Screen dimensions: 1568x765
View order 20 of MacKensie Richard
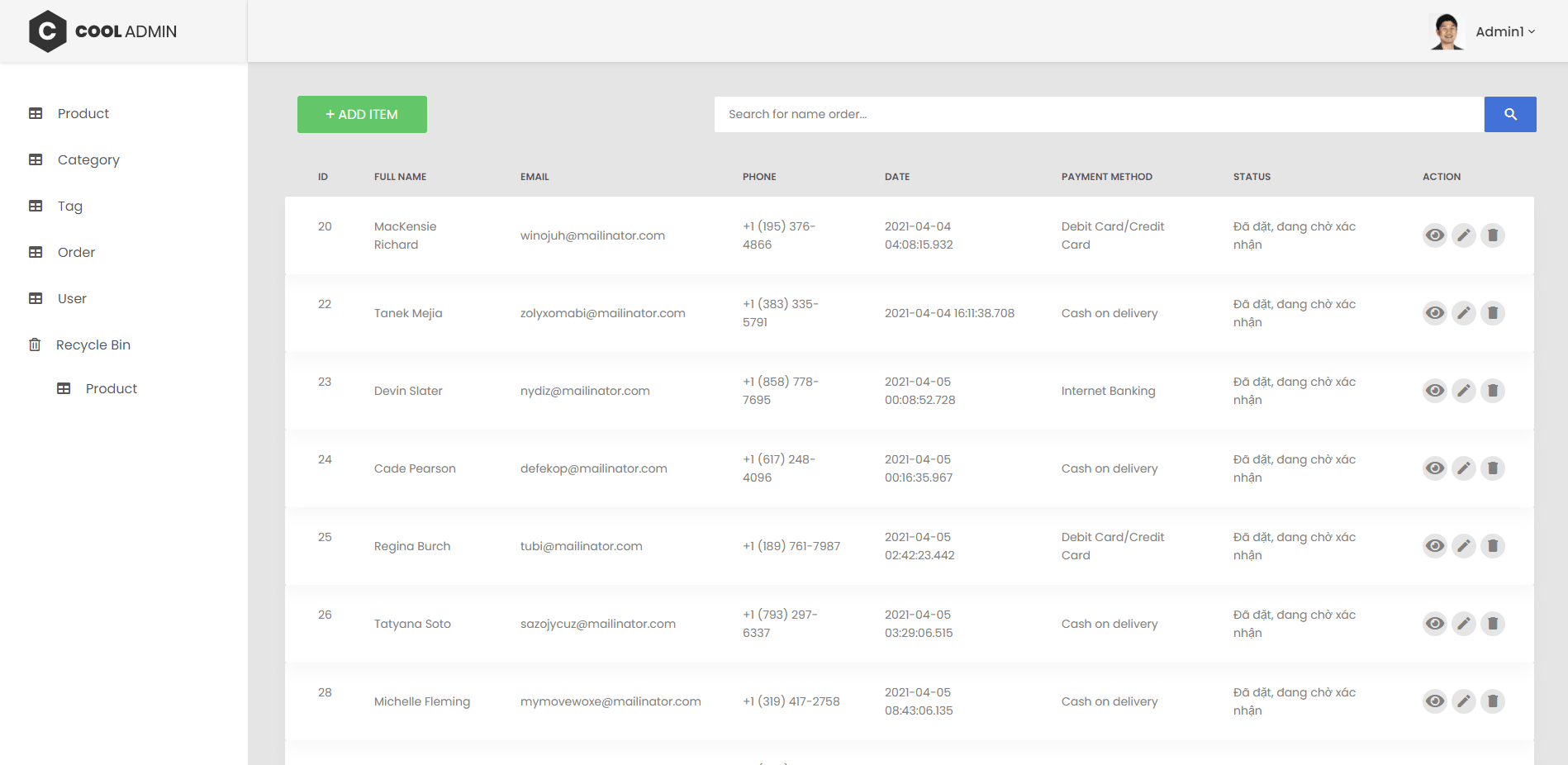point(1435,235)
